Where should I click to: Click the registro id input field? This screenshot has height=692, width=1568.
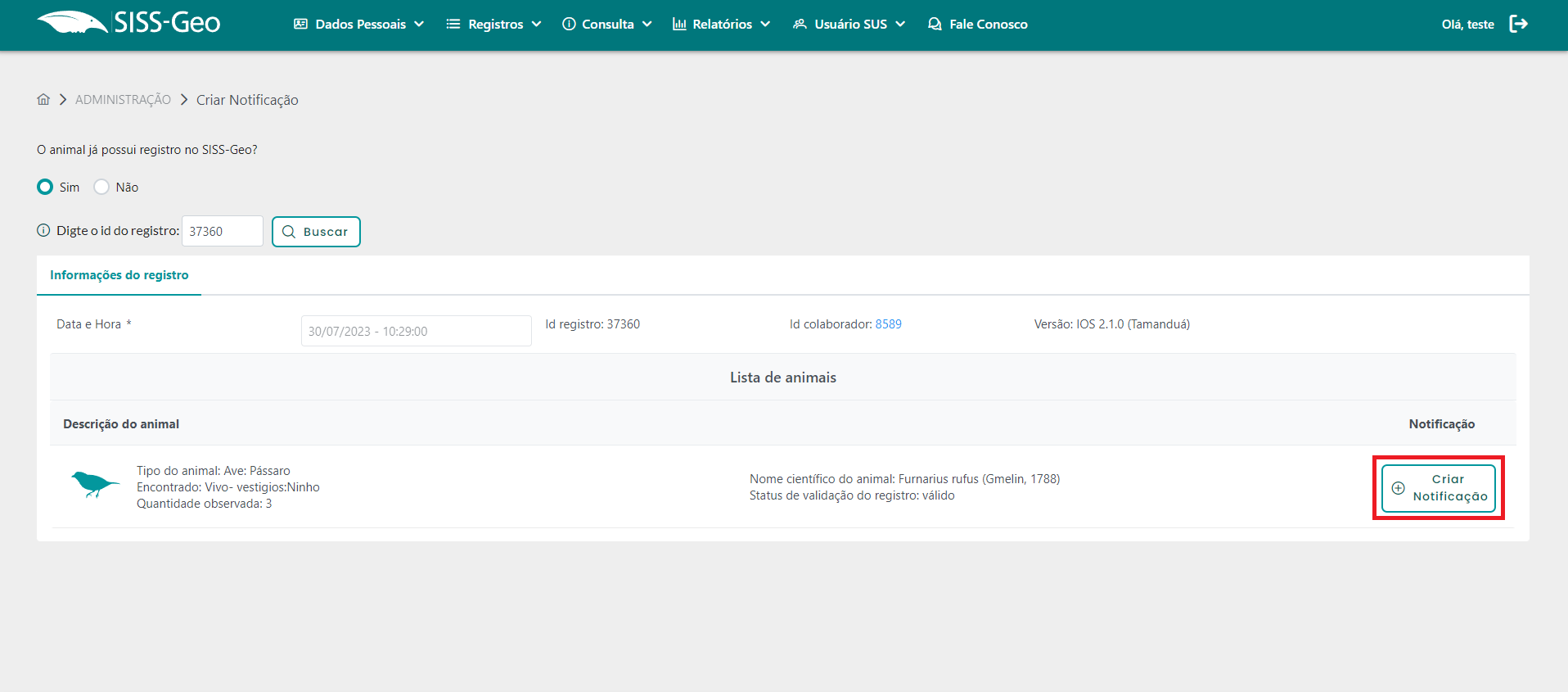222,232
